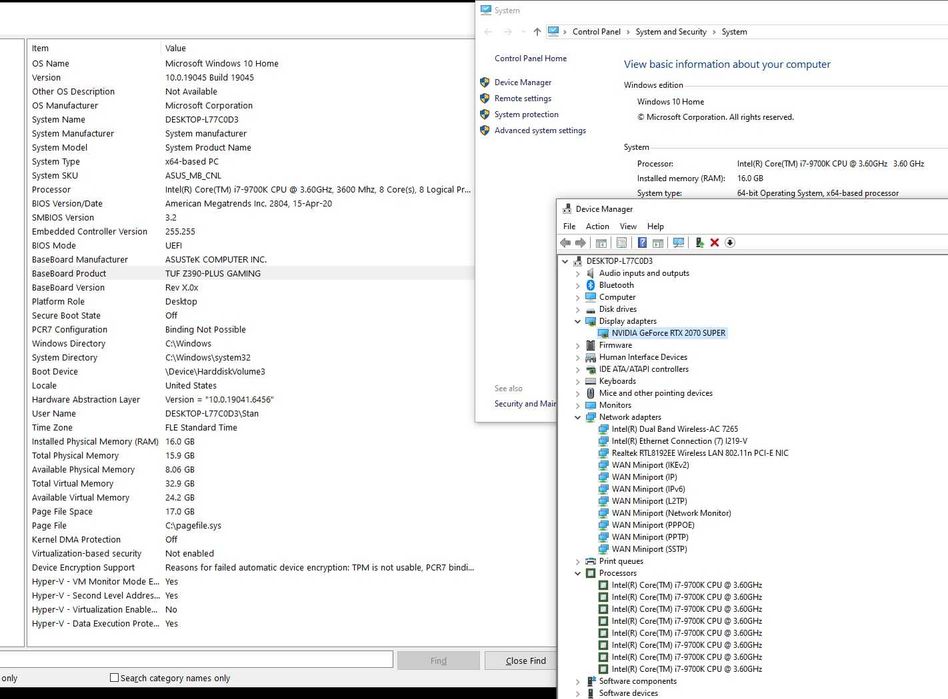Check the 'Search category names only' checkbox
Image resolution: width=948 pixels, height=699 pixels.
pyautogui.click(x=114, y=678)
